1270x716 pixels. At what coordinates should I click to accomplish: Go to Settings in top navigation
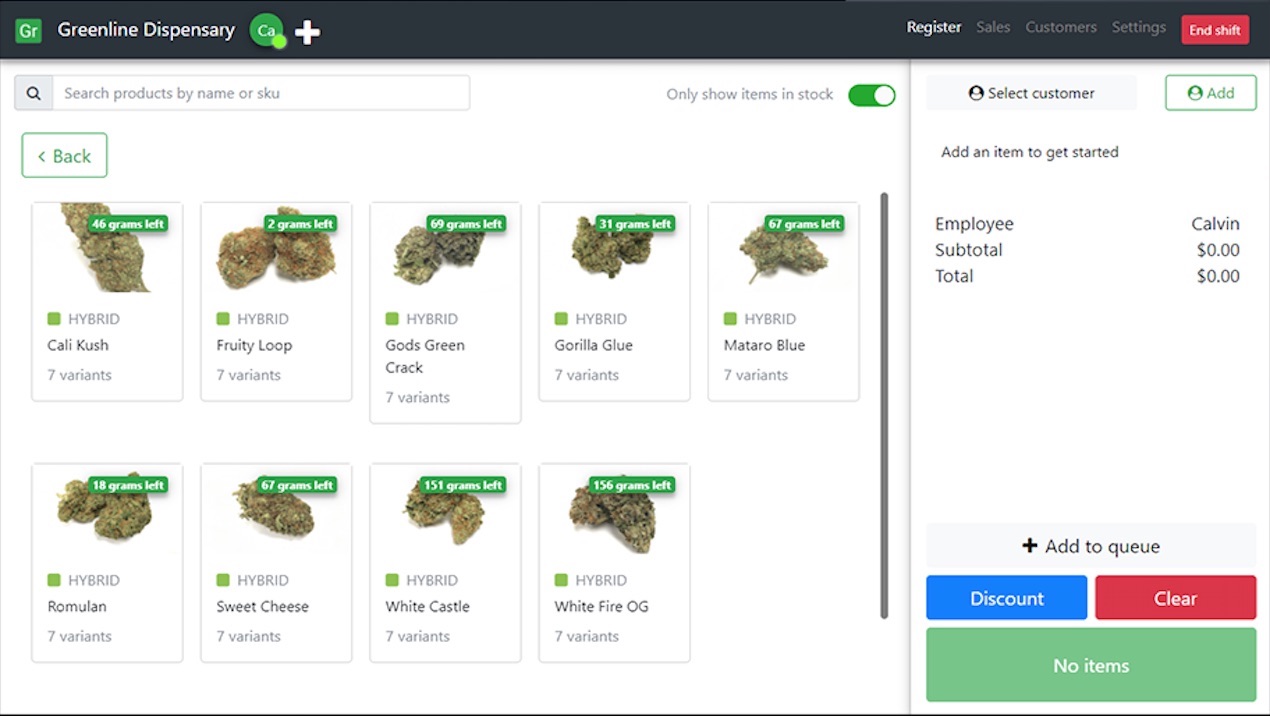click(x=1138, y=28)
